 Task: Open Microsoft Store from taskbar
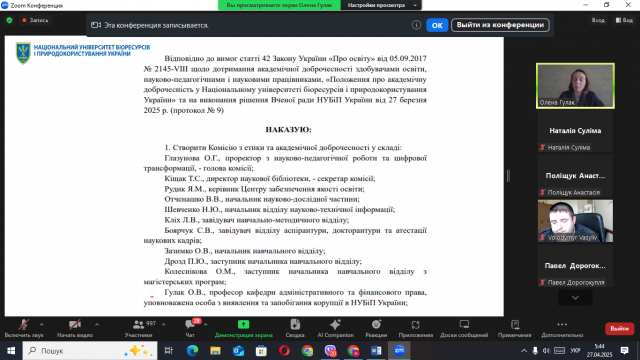pos(261,351)
